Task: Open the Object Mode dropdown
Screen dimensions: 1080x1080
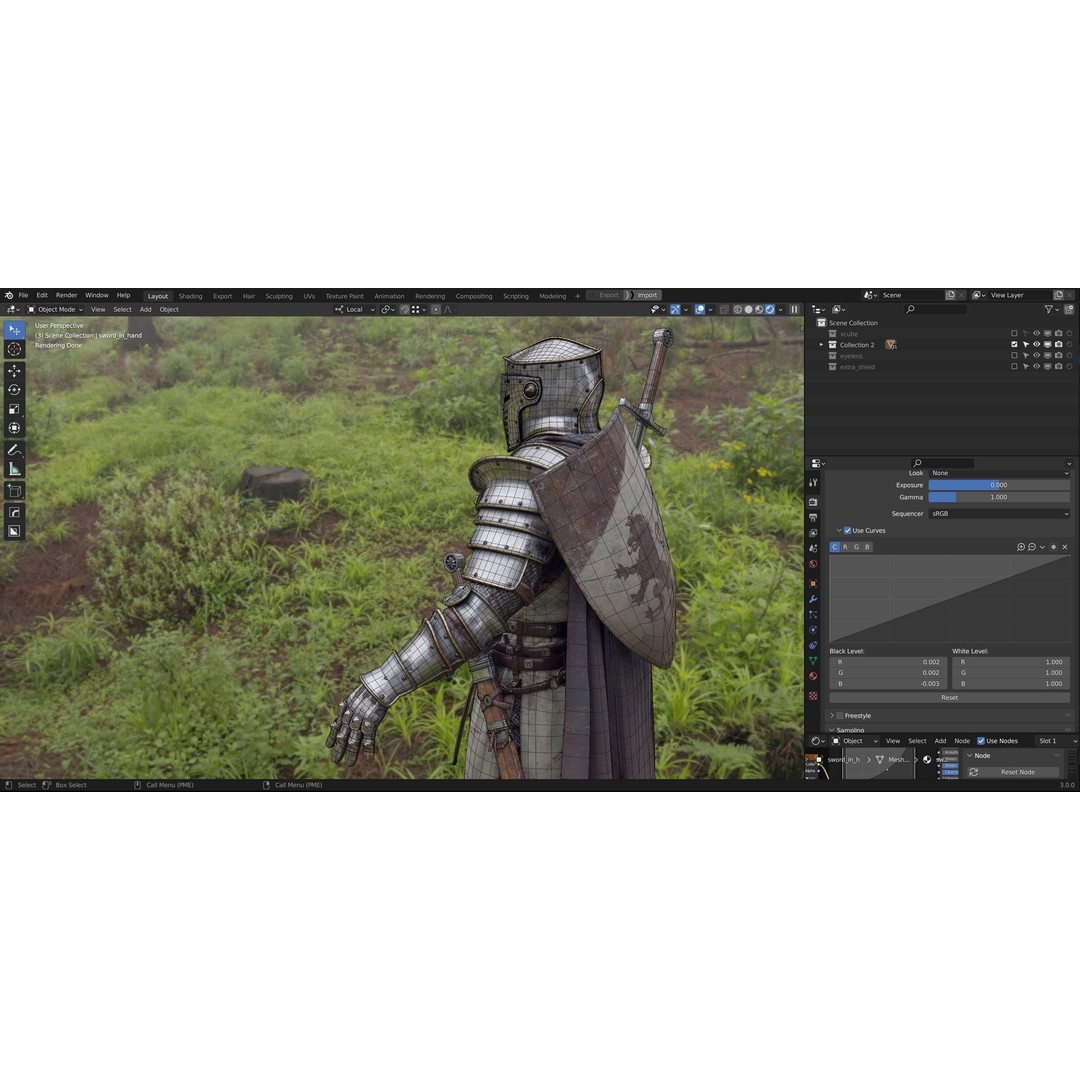Action: (x=55, y=310)
